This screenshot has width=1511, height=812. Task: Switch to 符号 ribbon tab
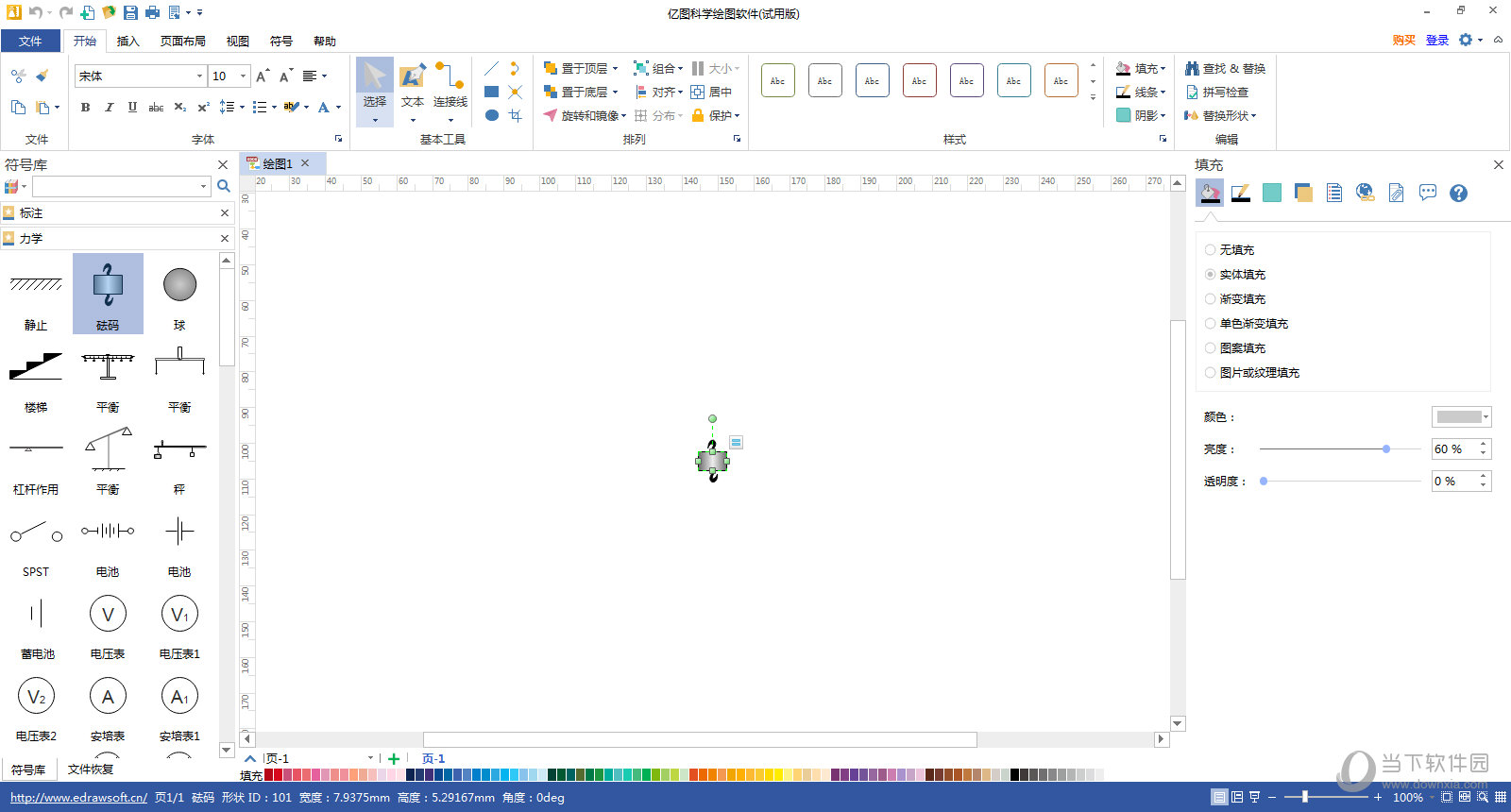[281, 41]
